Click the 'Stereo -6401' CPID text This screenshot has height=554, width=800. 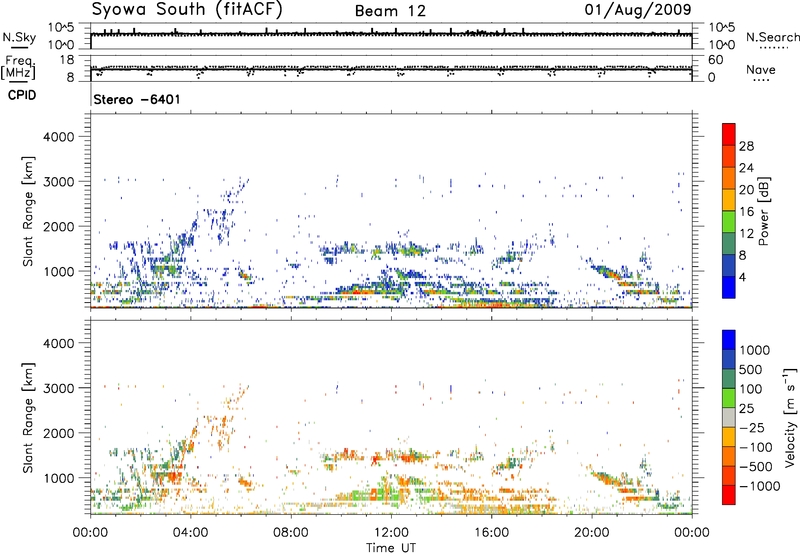tap(137, 99)
